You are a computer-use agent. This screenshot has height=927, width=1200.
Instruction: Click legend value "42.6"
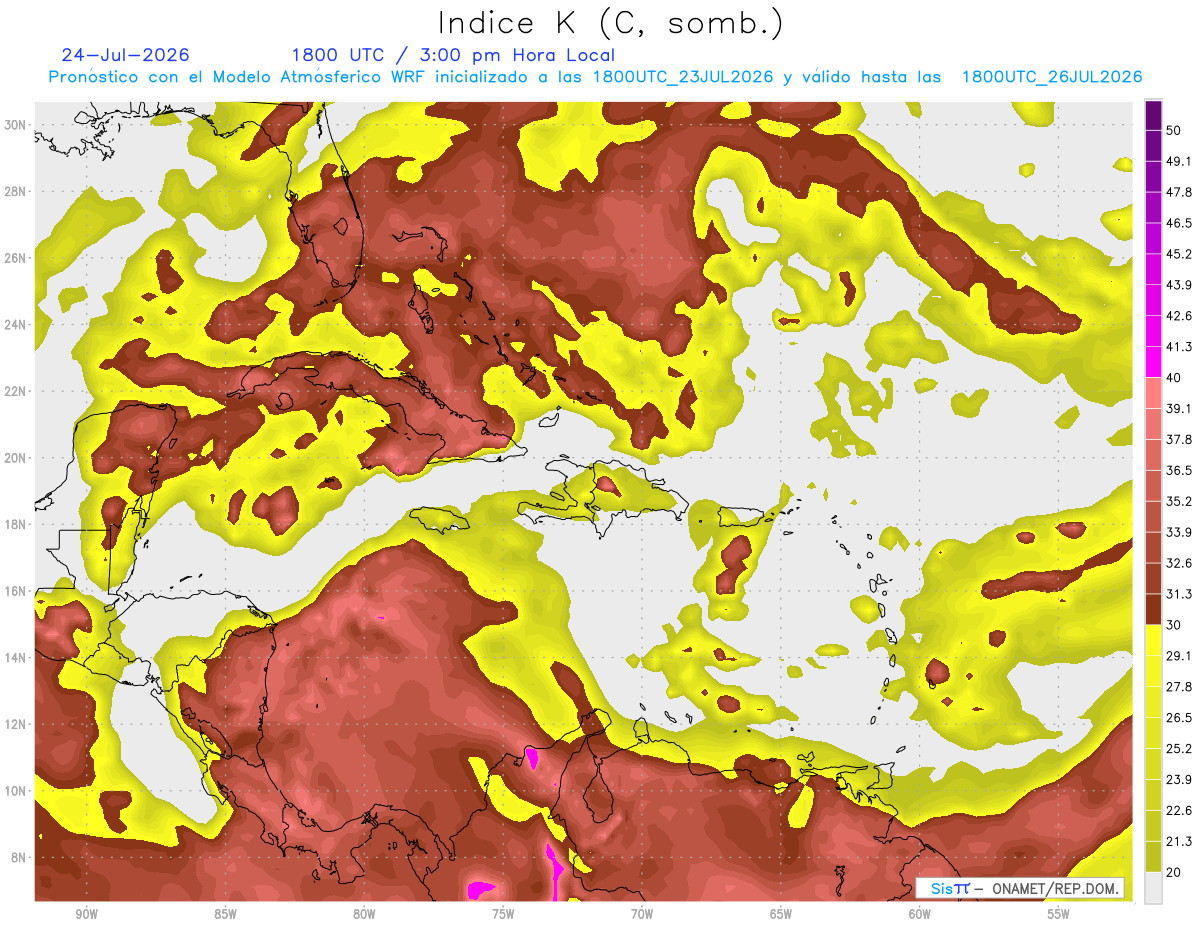pyautogui.click(x=1179, y=316)
